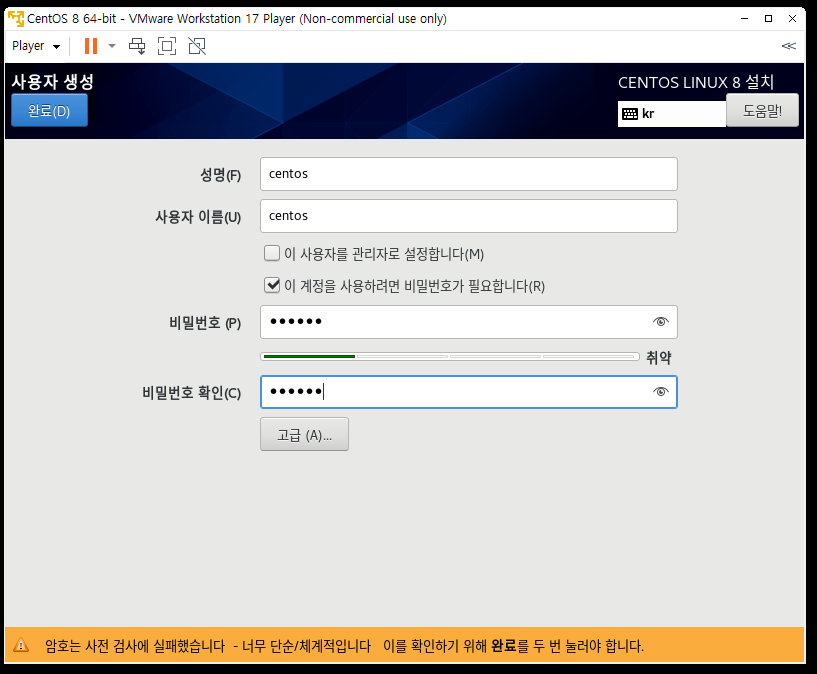Toggle Unity mode icon in VMware toolbar

[x=197, y=46]
